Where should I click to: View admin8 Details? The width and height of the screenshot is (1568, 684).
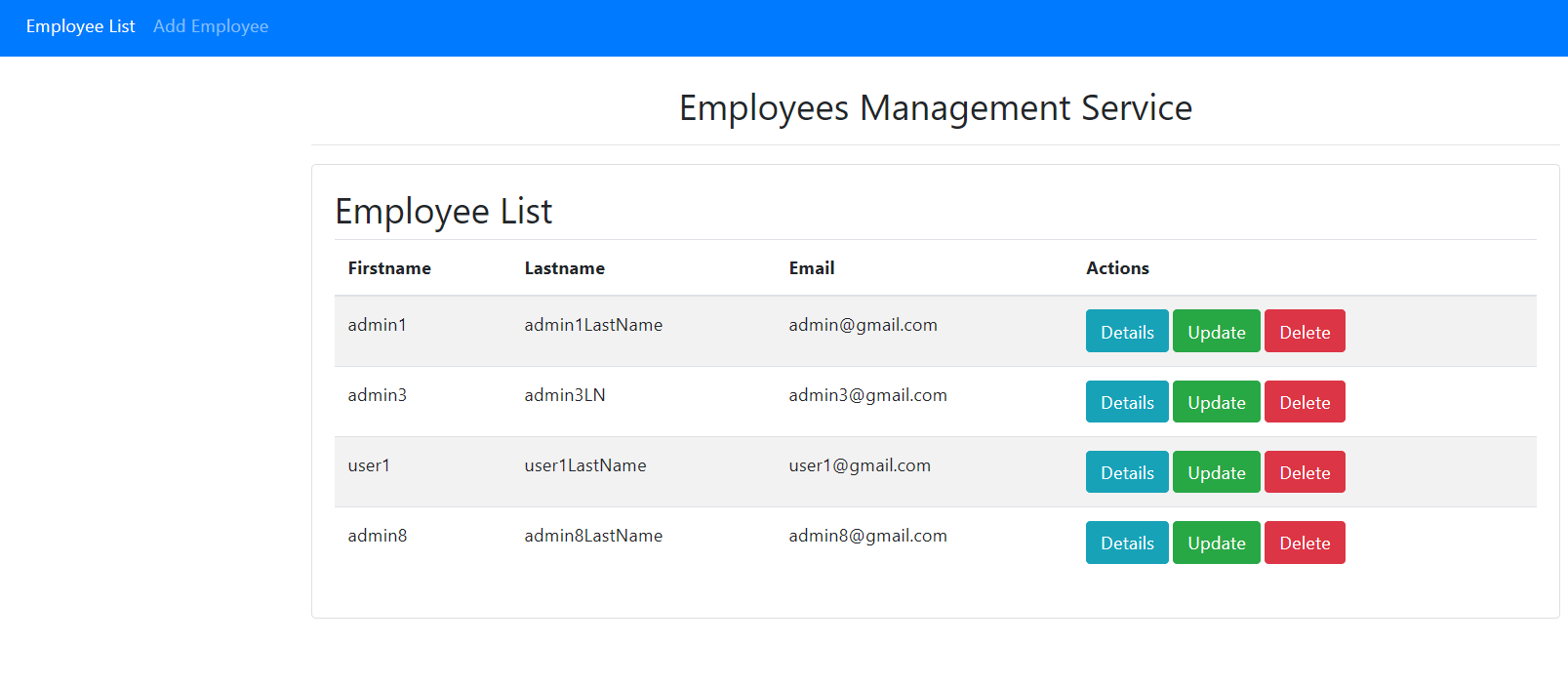[1127, 543]
